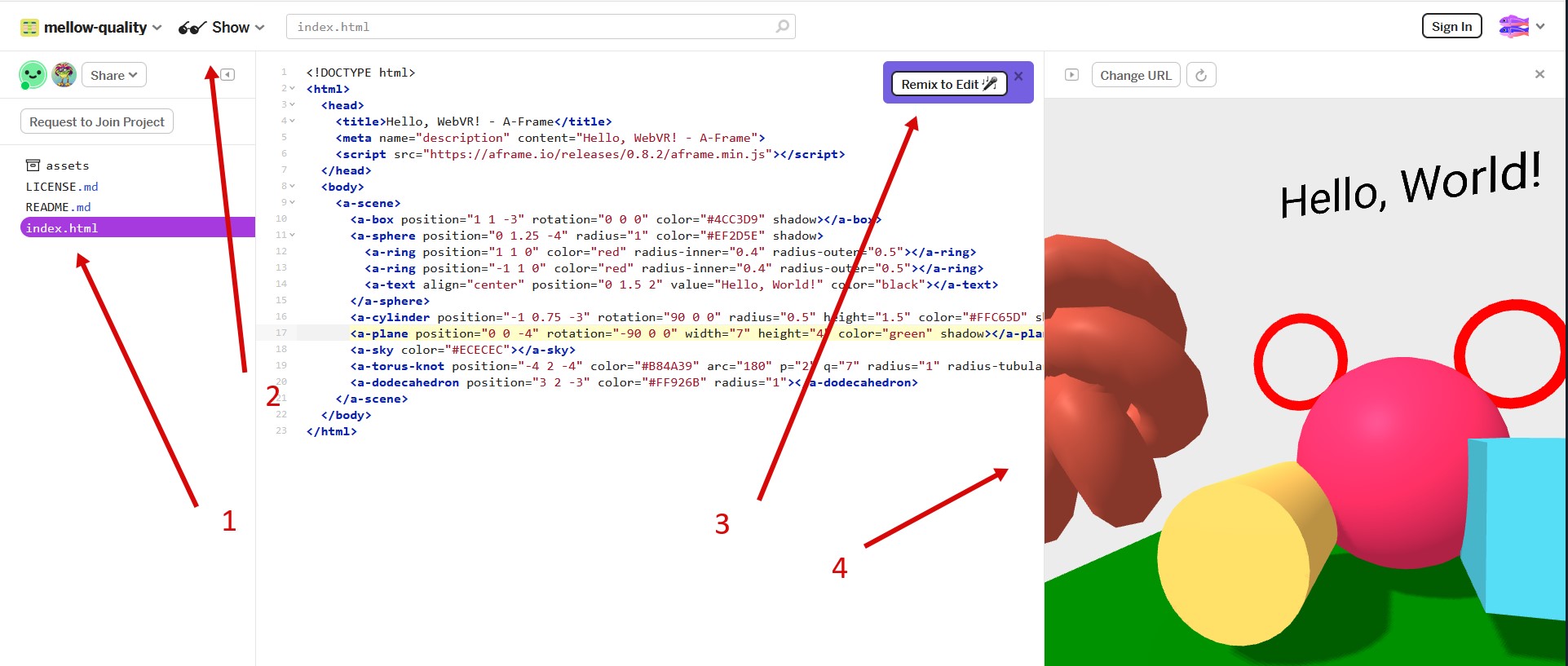Open the Show dropdown
The width and height of the screenshot is (1568, 666).
coord(222,27)
